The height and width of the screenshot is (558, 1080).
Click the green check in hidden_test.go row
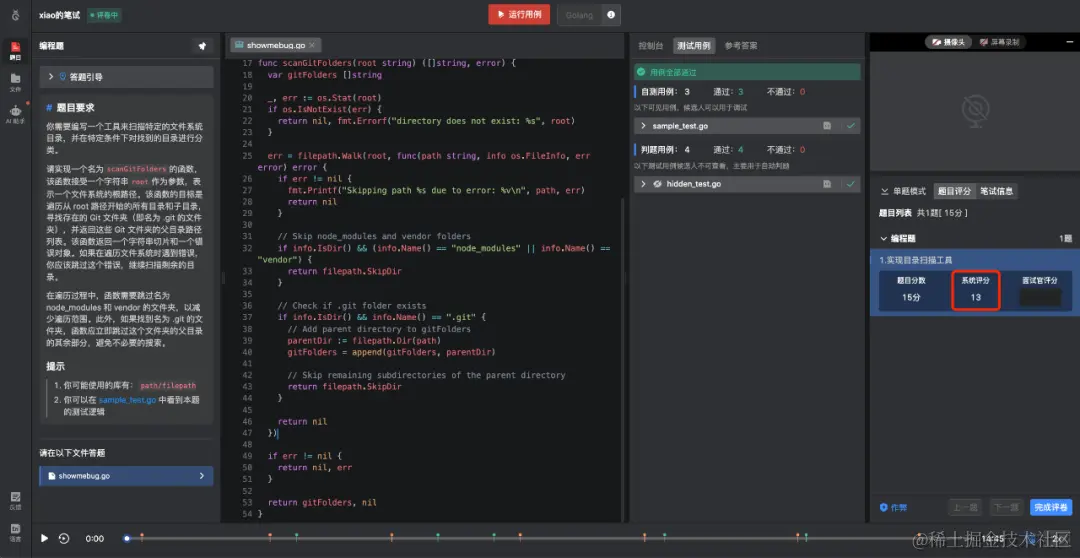(851, 184)
